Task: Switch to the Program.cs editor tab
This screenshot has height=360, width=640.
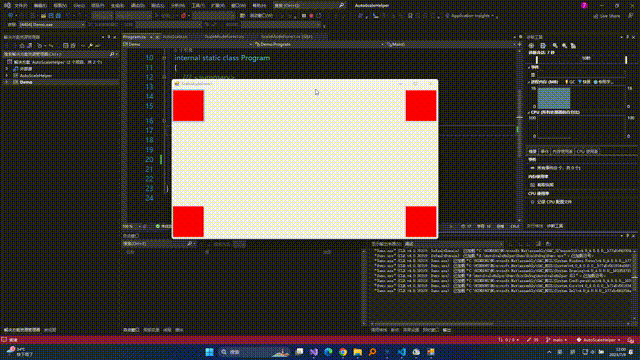Action: [135, 37]
